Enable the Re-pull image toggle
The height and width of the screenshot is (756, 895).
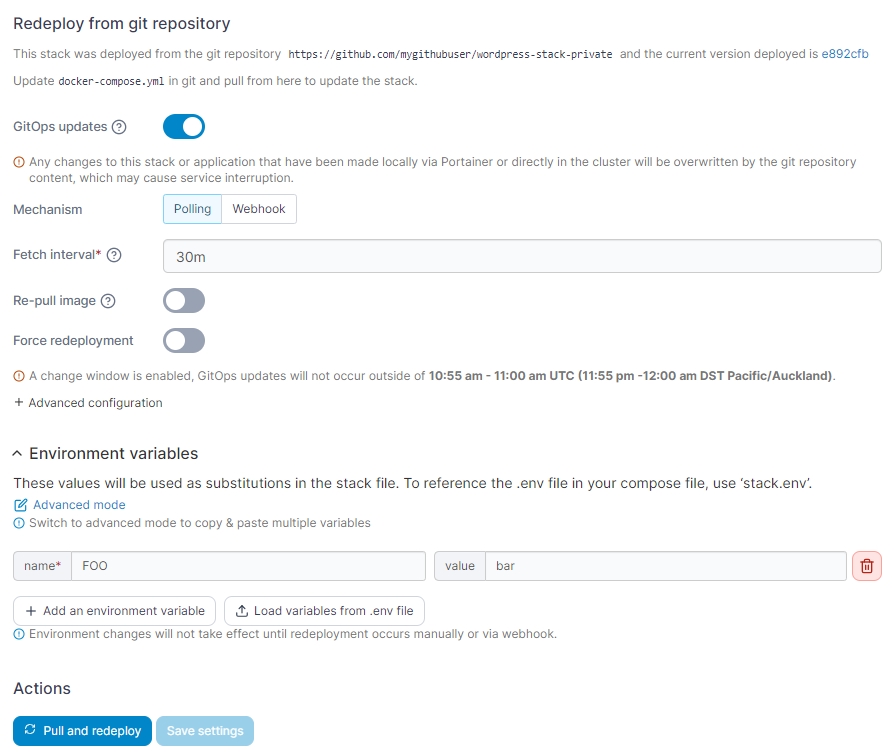(184, 301)
